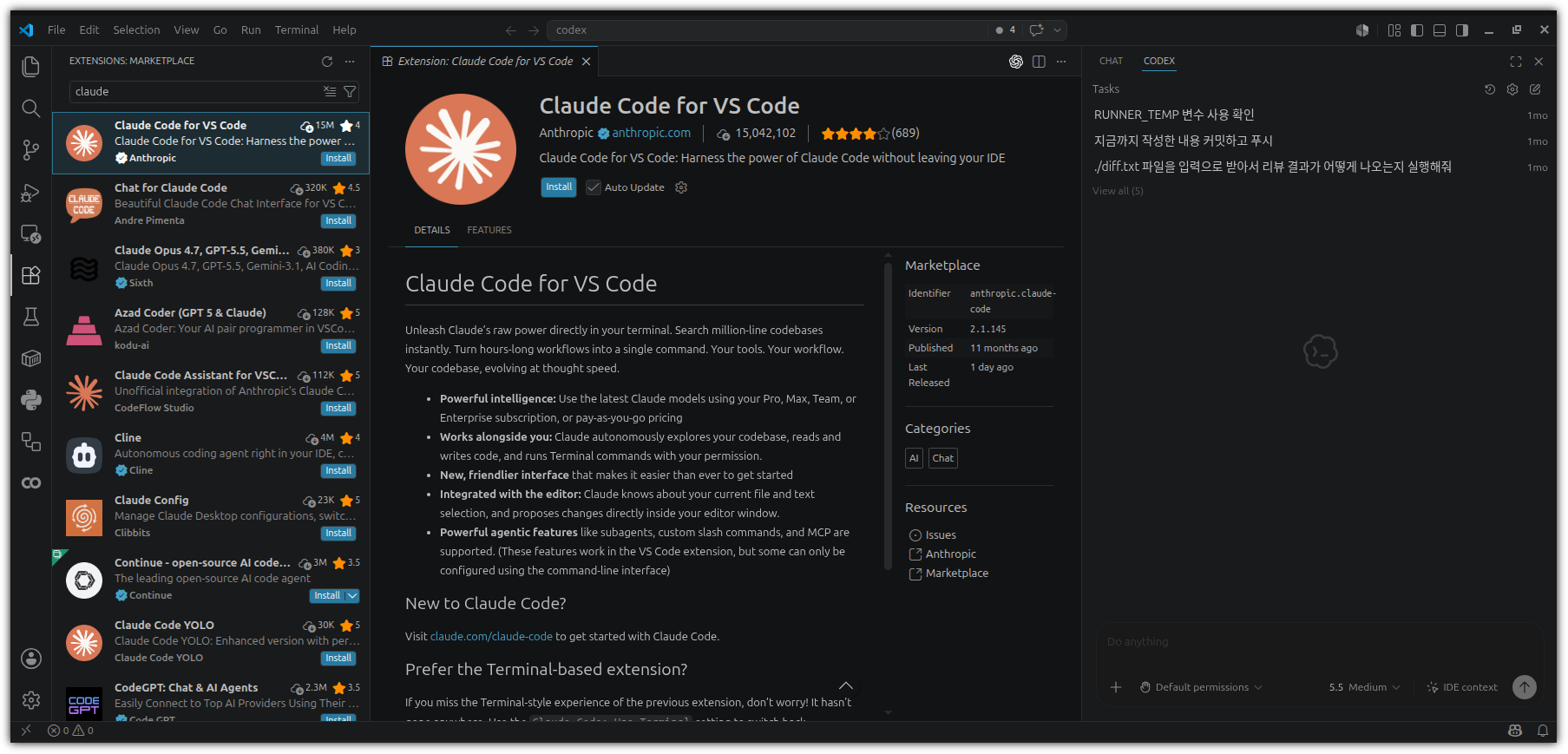This screenshot has height=754, width=1568.
Task: Open Codex task history
Action: (x=1490, y=89)
